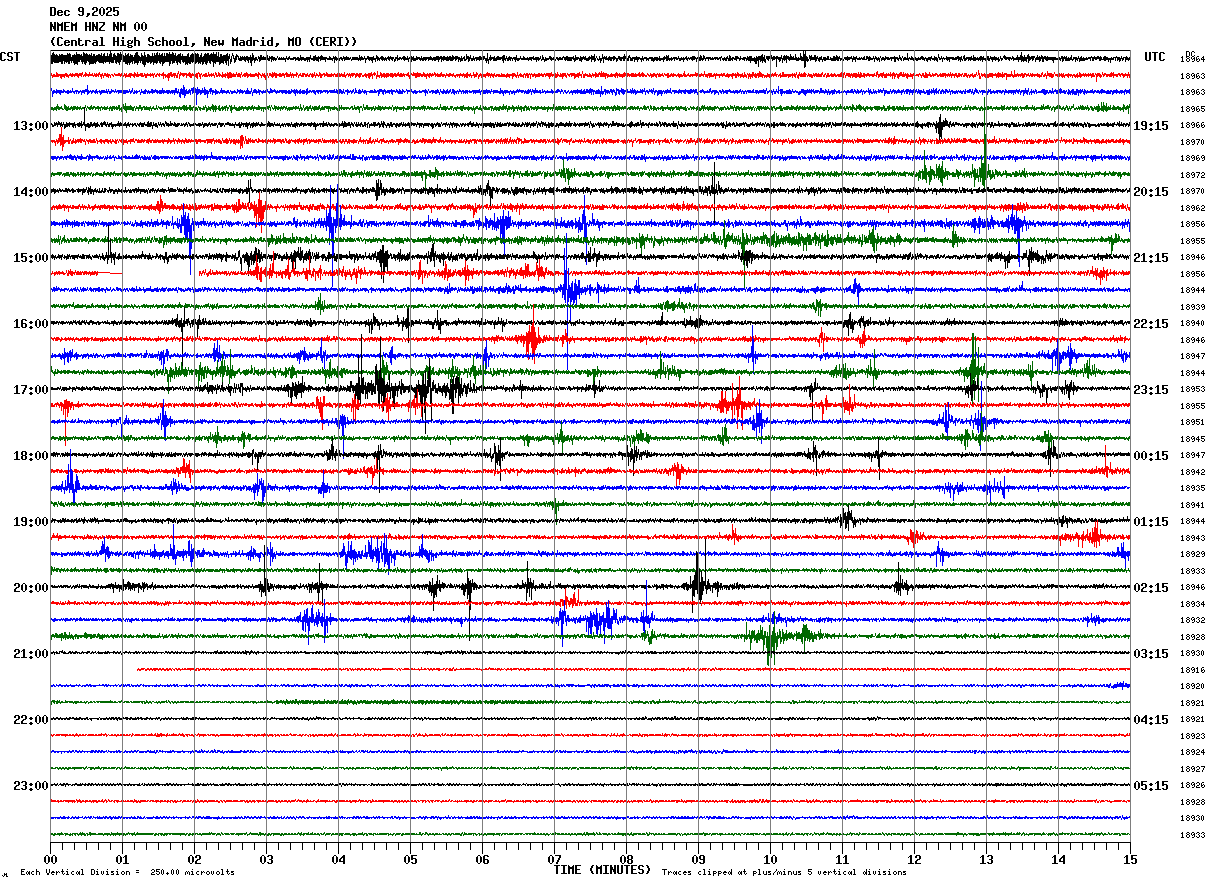The image size is (1210, 886).
Task: Select the 16:00 CST time label
Action: point(30,324)
